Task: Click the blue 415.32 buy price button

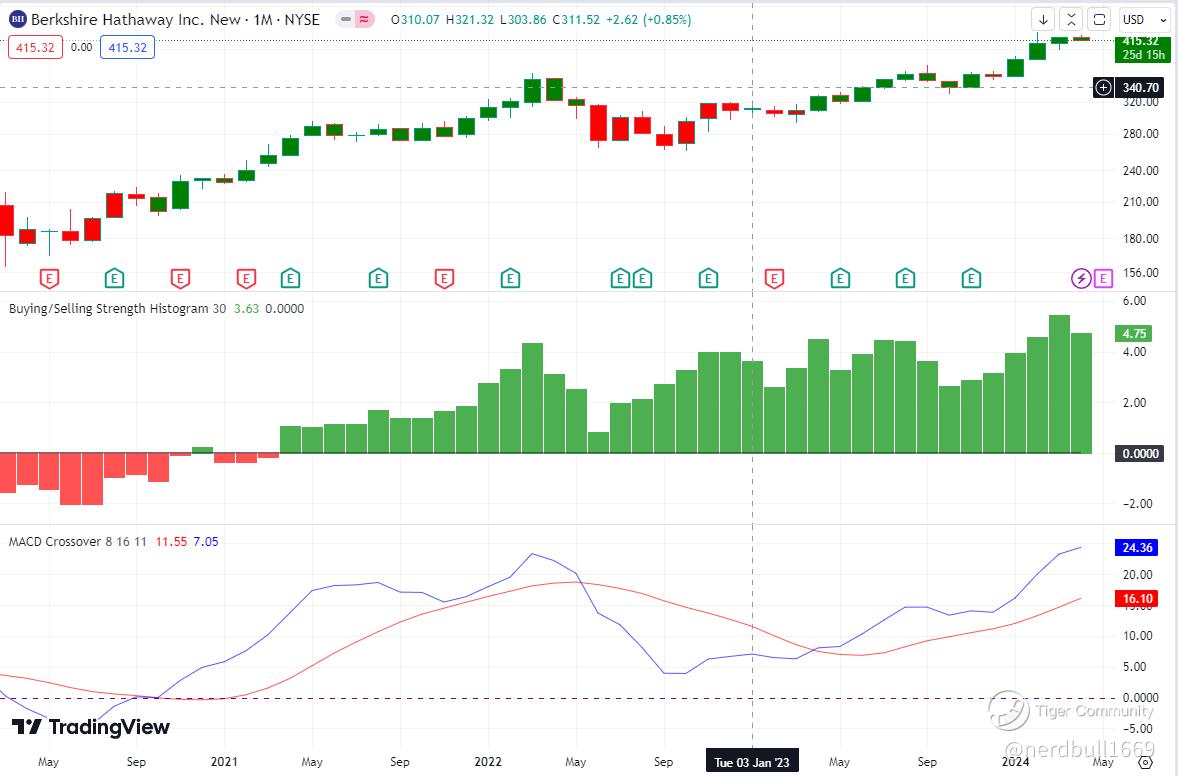Action: pyautogui.click(x=128, y=47)
